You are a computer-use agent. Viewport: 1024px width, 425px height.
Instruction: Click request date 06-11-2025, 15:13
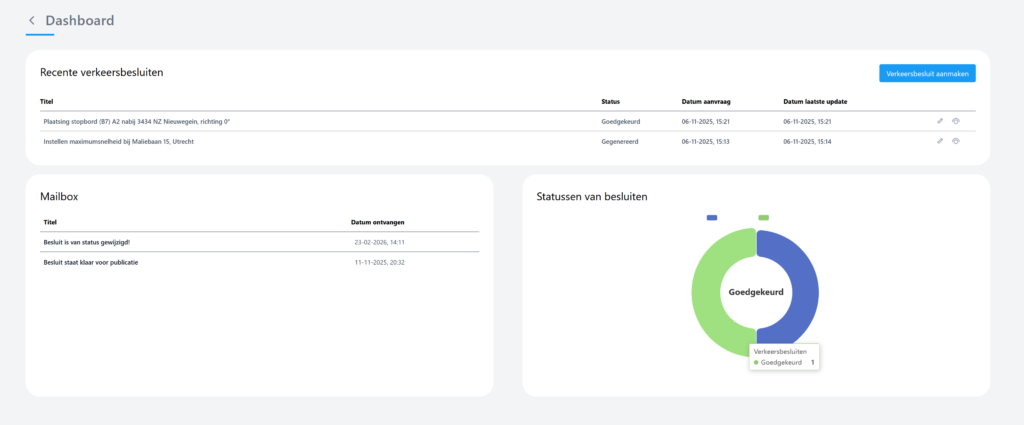[x=705, y=141]
